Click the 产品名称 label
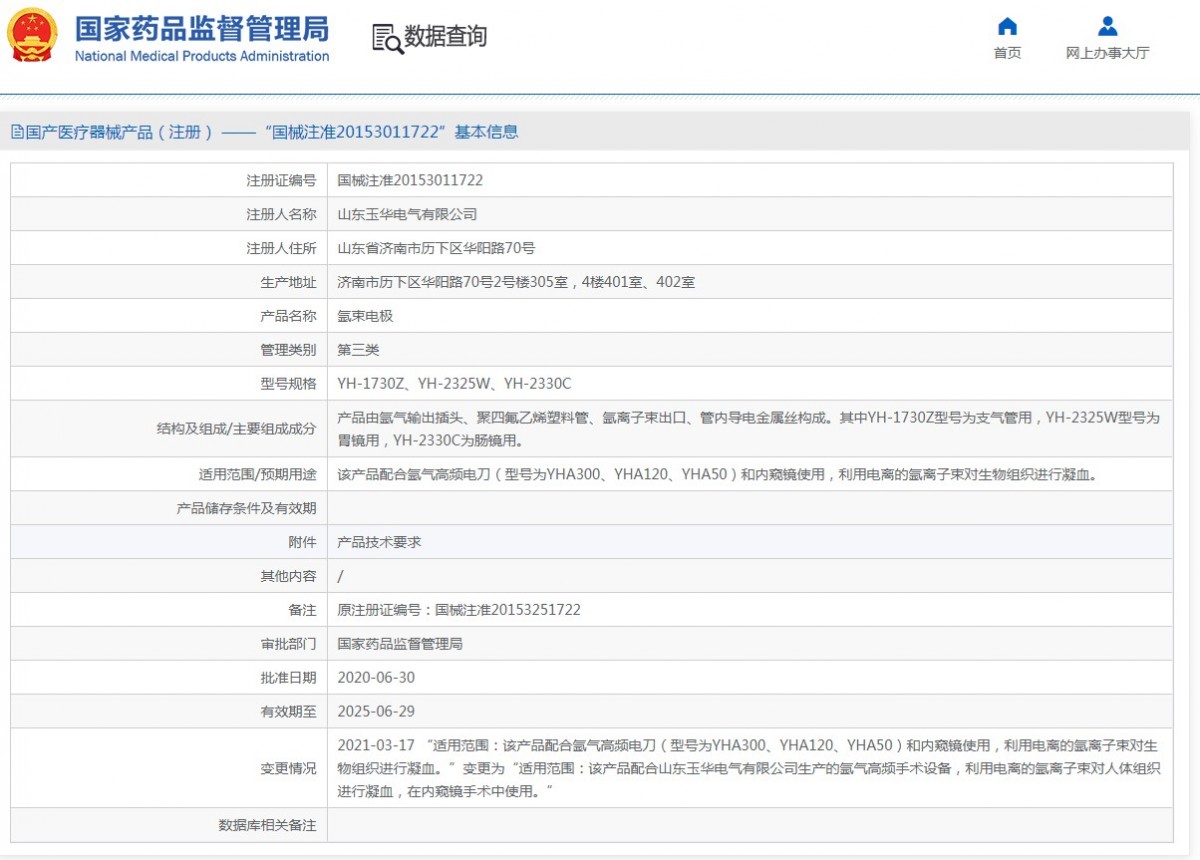The image size is (1200, 860). [x=288, y=316]
